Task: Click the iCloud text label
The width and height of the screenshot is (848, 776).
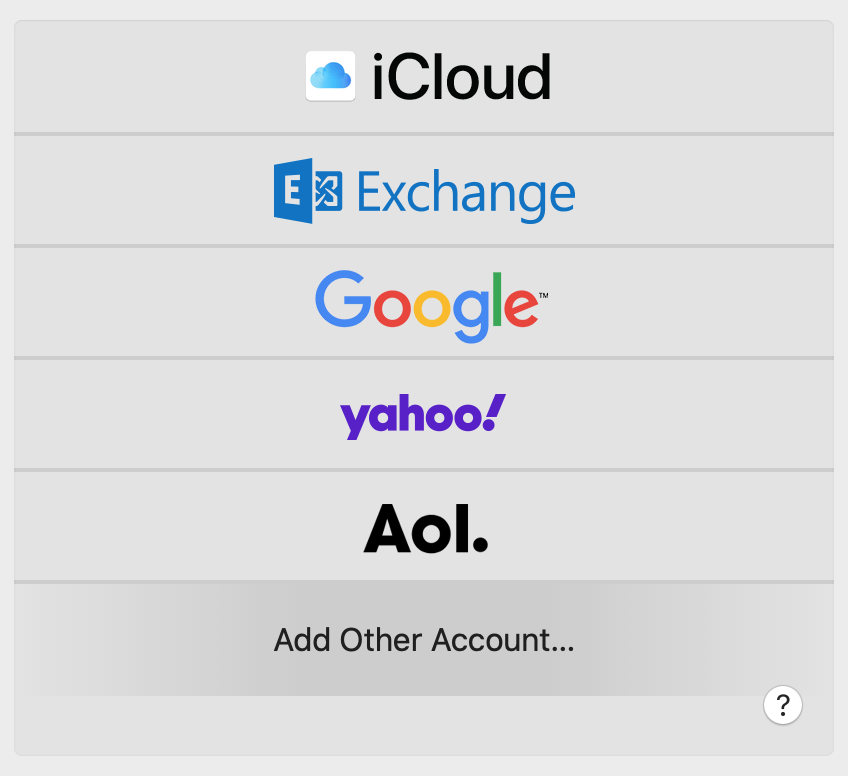Action: click(461, 77)
